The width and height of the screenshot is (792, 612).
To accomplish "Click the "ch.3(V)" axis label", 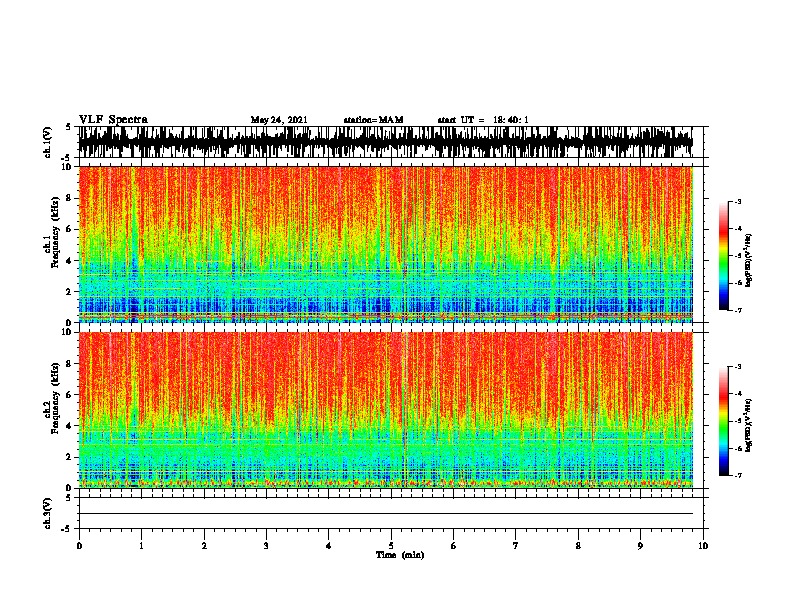I will point(48,513).
